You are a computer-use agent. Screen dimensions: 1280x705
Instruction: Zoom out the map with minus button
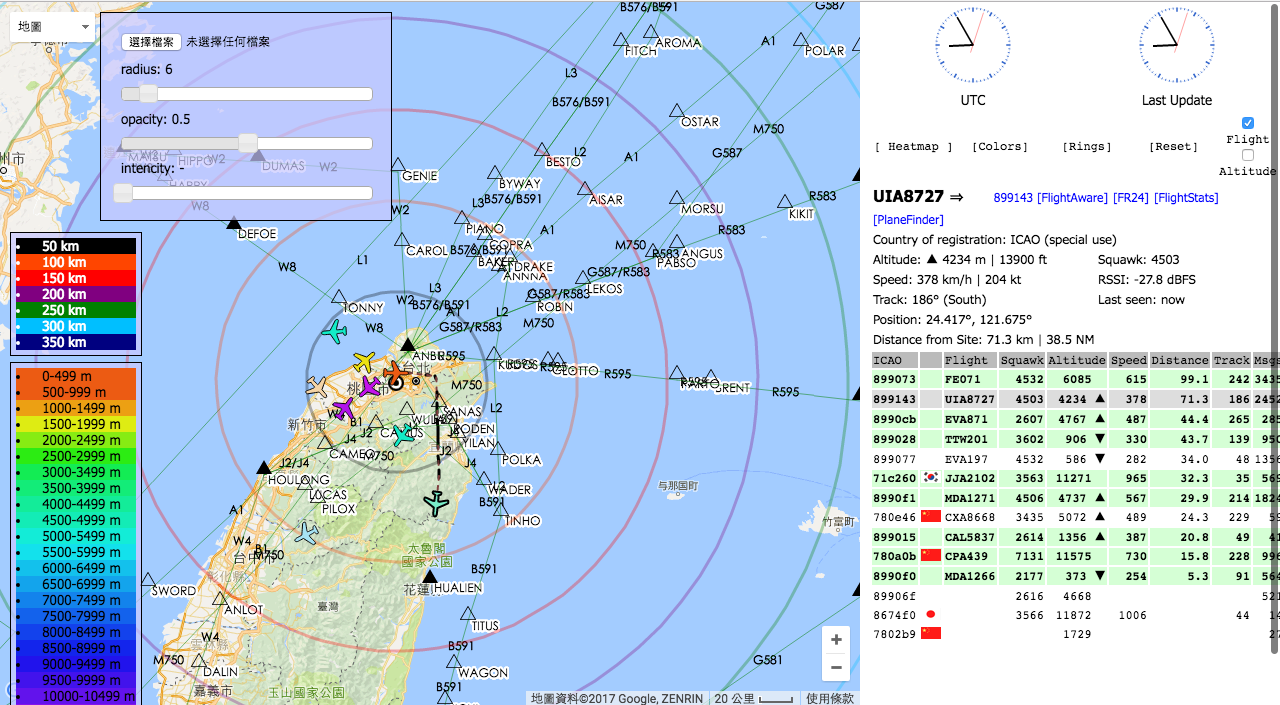coord(836,668)
